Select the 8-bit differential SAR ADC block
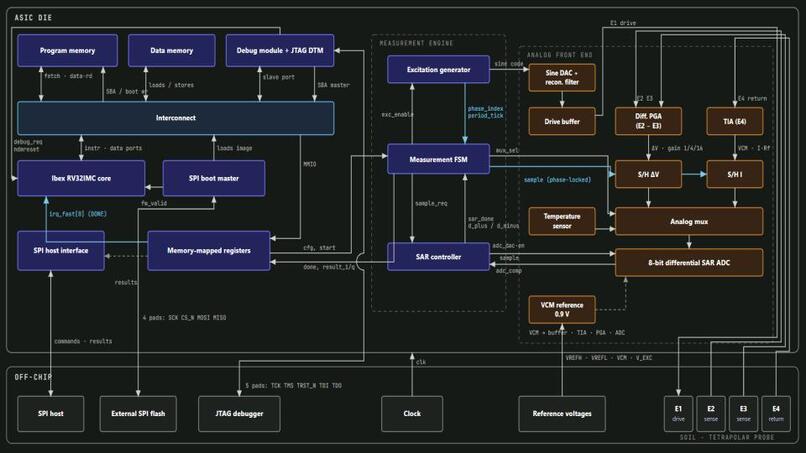Image resolution: width=806 pixels, height=453 pixels. pyautogui.click(x=689, y=263)
